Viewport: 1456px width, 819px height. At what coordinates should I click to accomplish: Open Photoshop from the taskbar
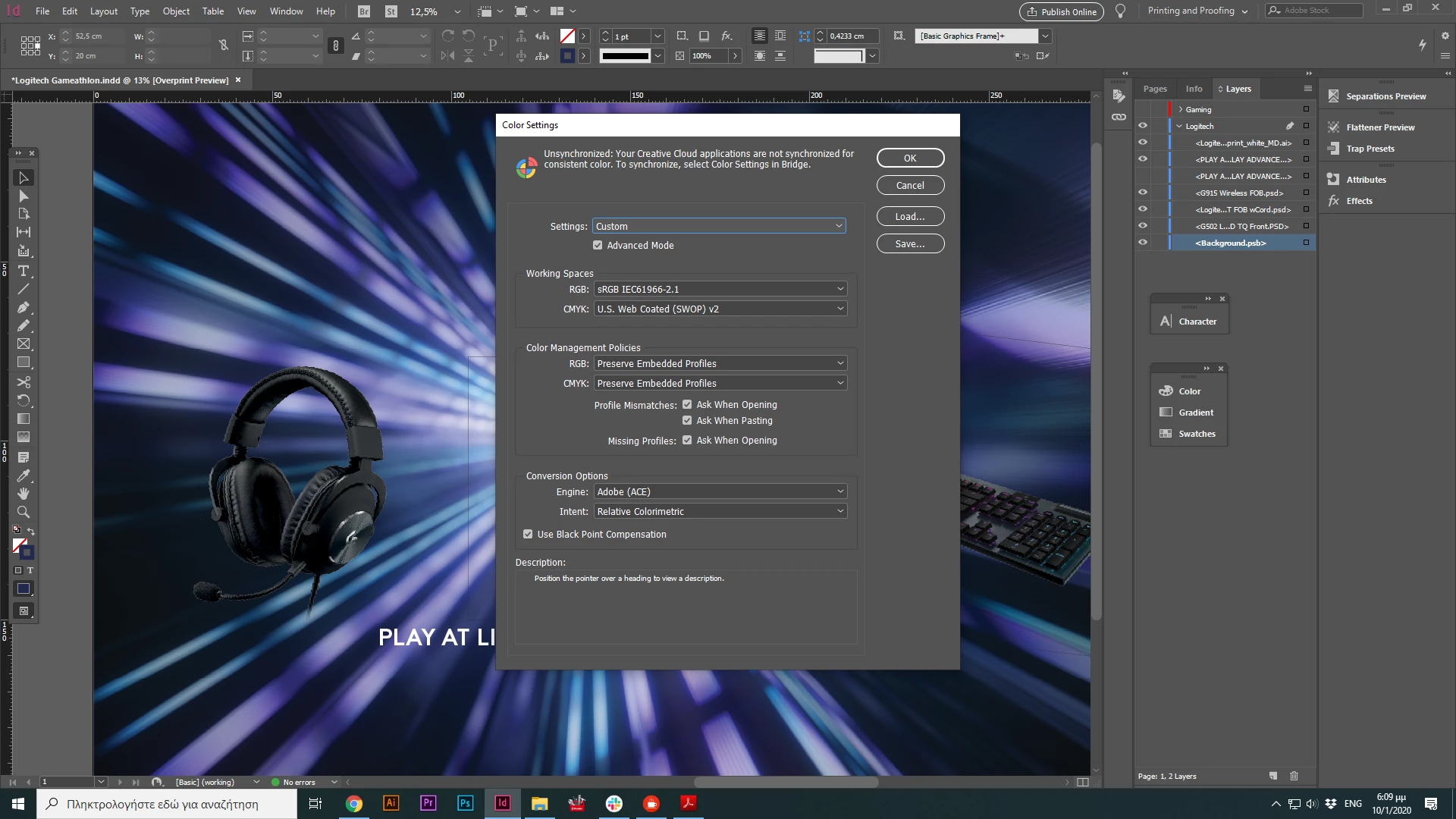pos(465,803)
